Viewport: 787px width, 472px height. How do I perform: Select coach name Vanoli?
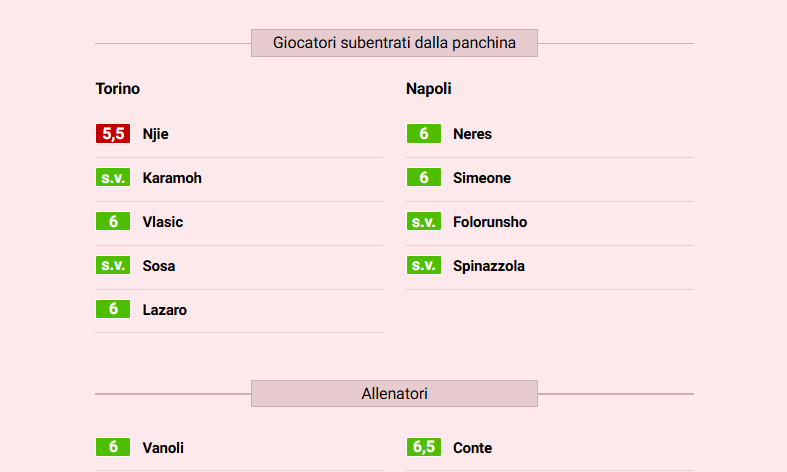[x=163, y=448]
